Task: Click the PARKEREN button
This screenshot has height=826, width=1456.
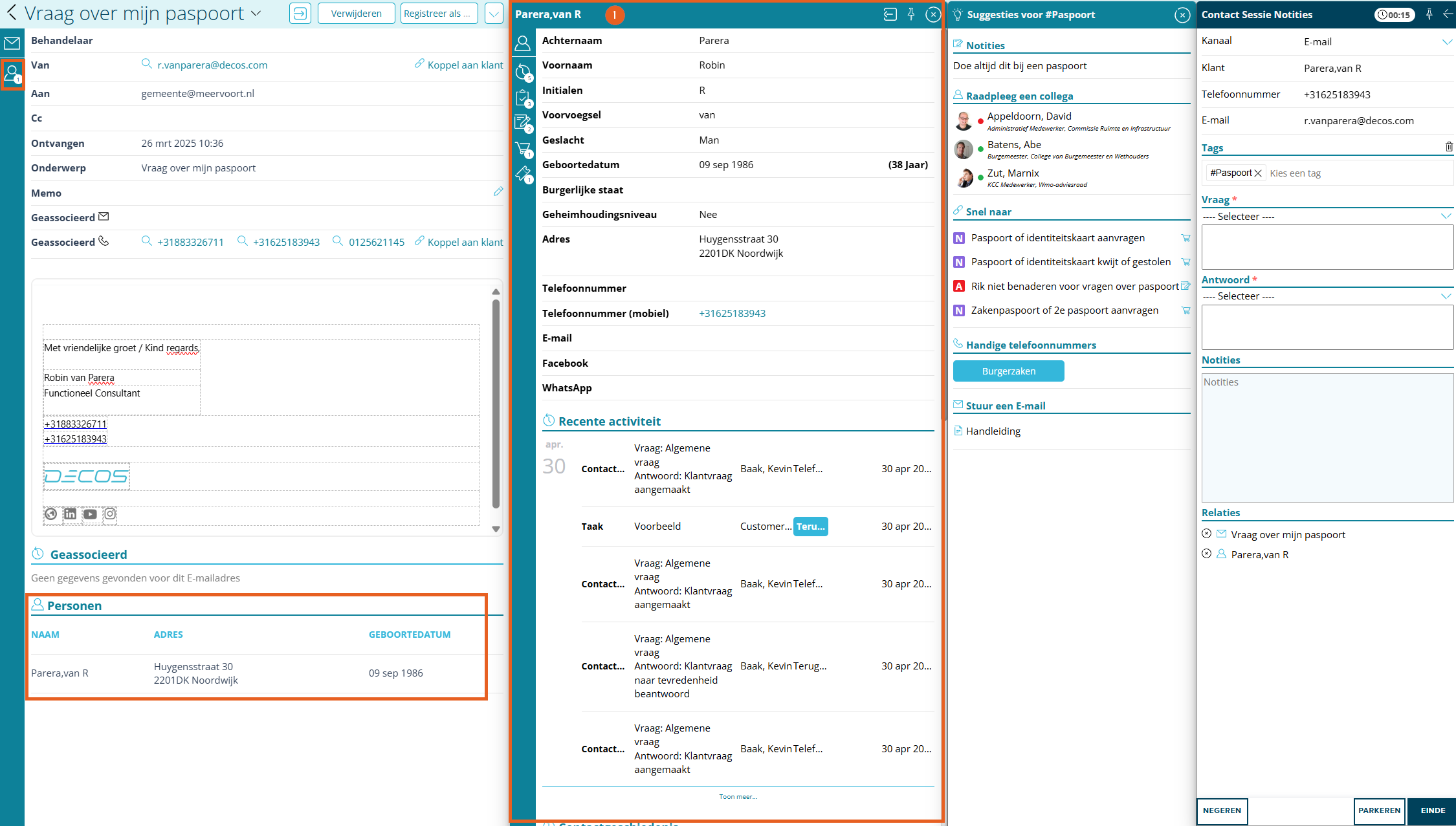Action: pos(1379,810)
